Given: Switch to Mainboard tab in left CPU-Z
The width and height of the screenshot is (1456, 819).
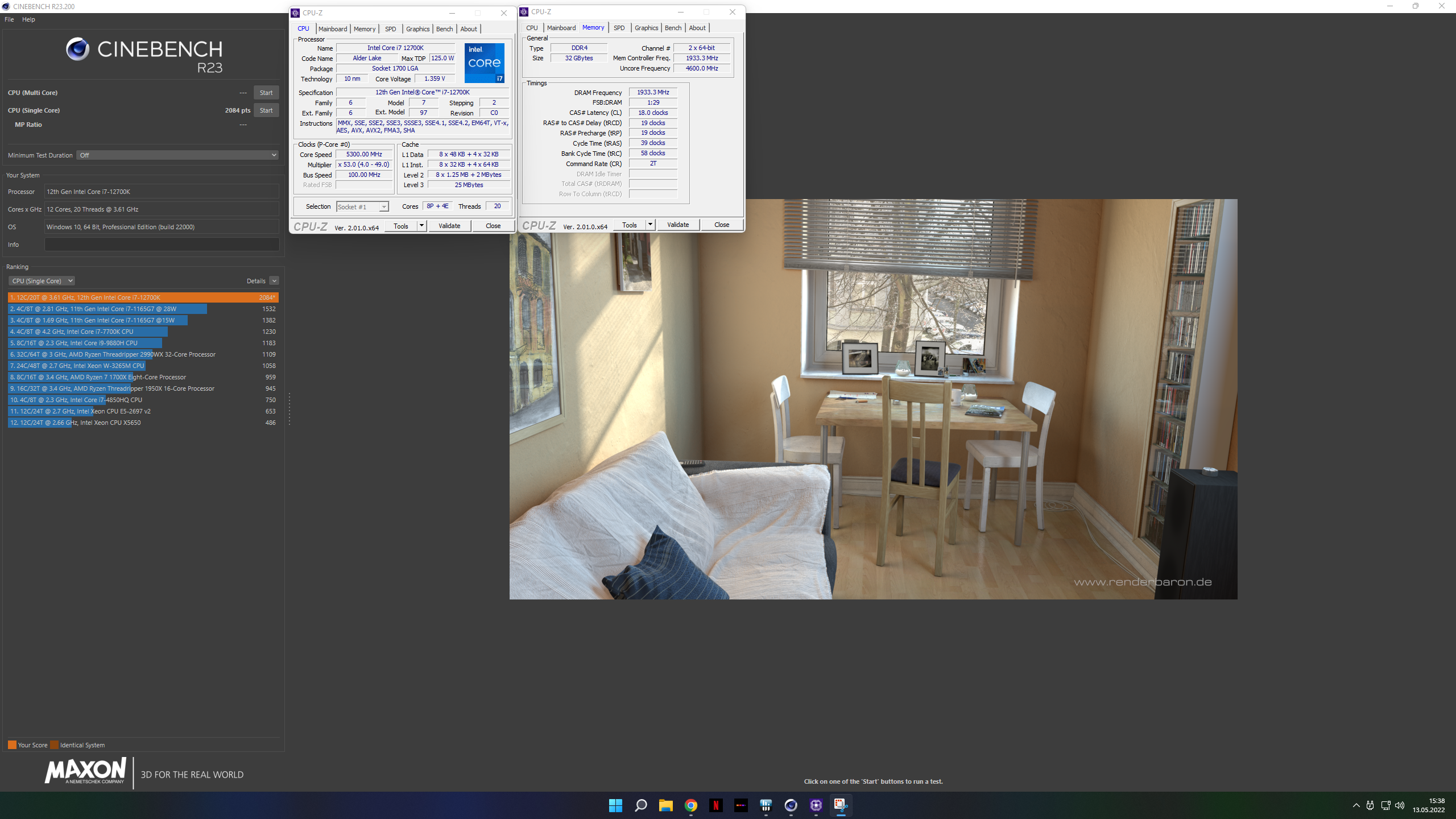Looking at the screenshot, I should 333,29.
